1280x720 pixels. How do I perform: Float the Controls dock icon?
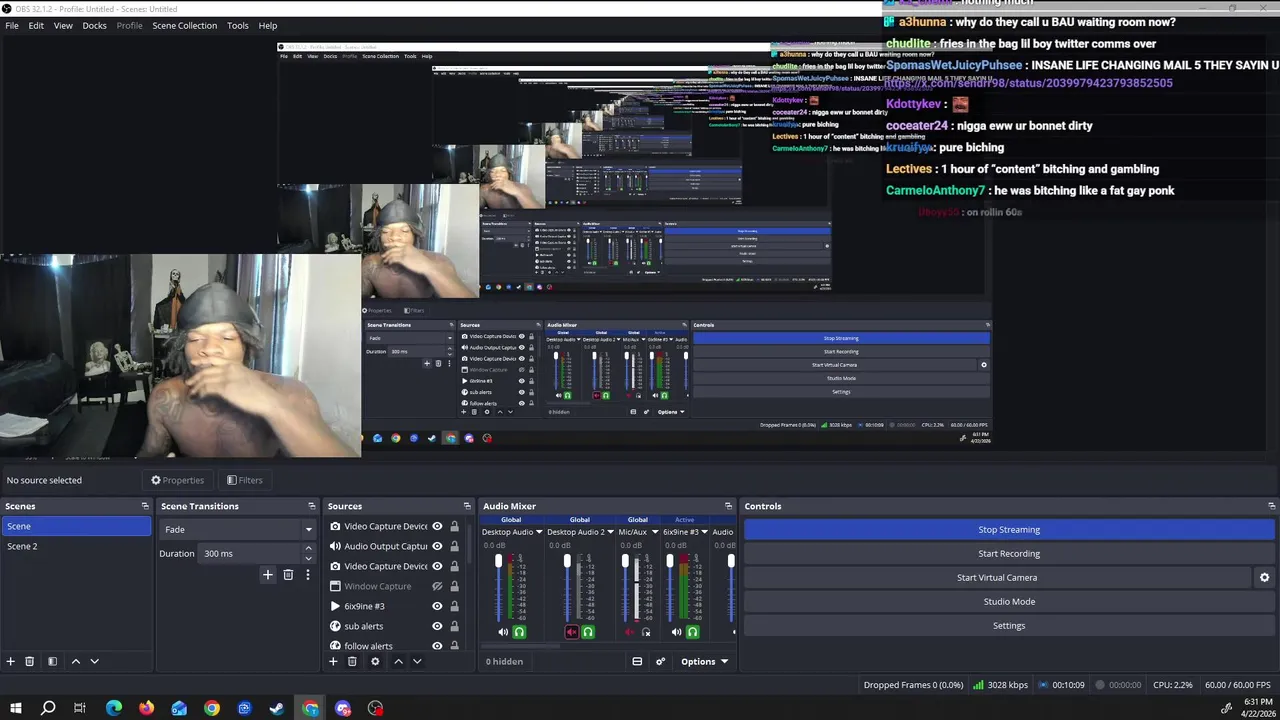tap(1271, 506)
